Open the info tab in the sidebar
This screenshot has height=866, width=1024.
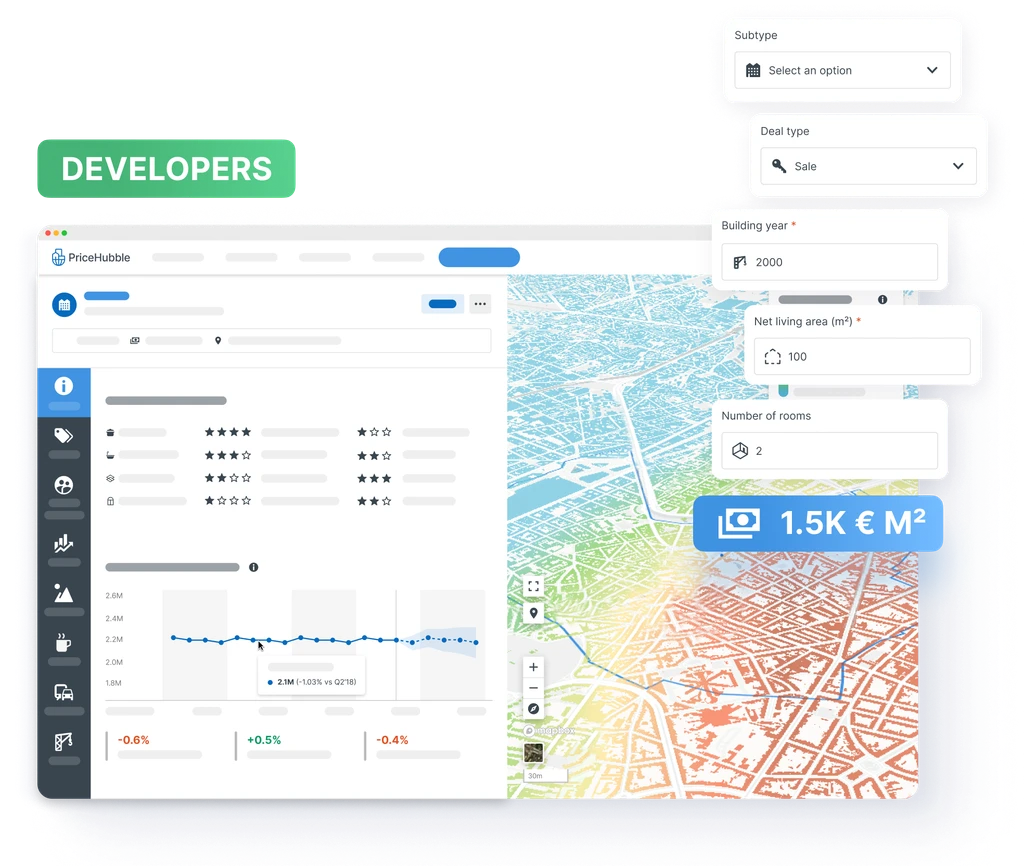pyautogui.click(x=64, y=386)
